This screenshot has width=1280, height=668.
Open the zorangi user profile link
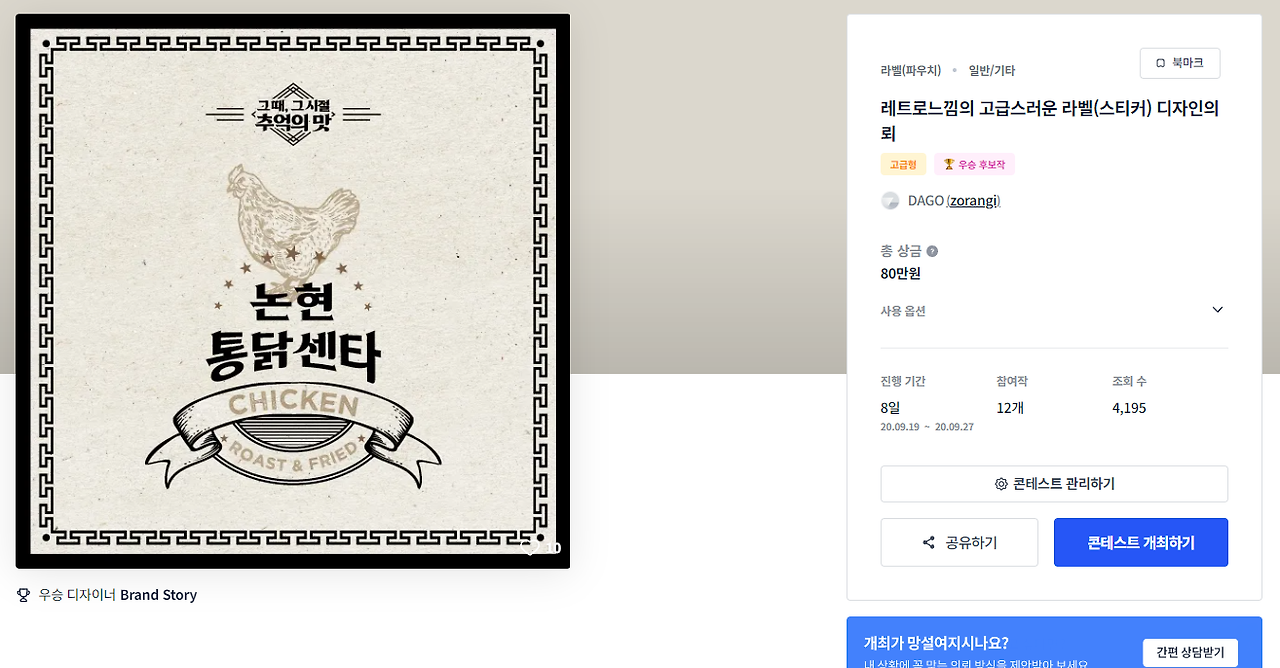974,201
